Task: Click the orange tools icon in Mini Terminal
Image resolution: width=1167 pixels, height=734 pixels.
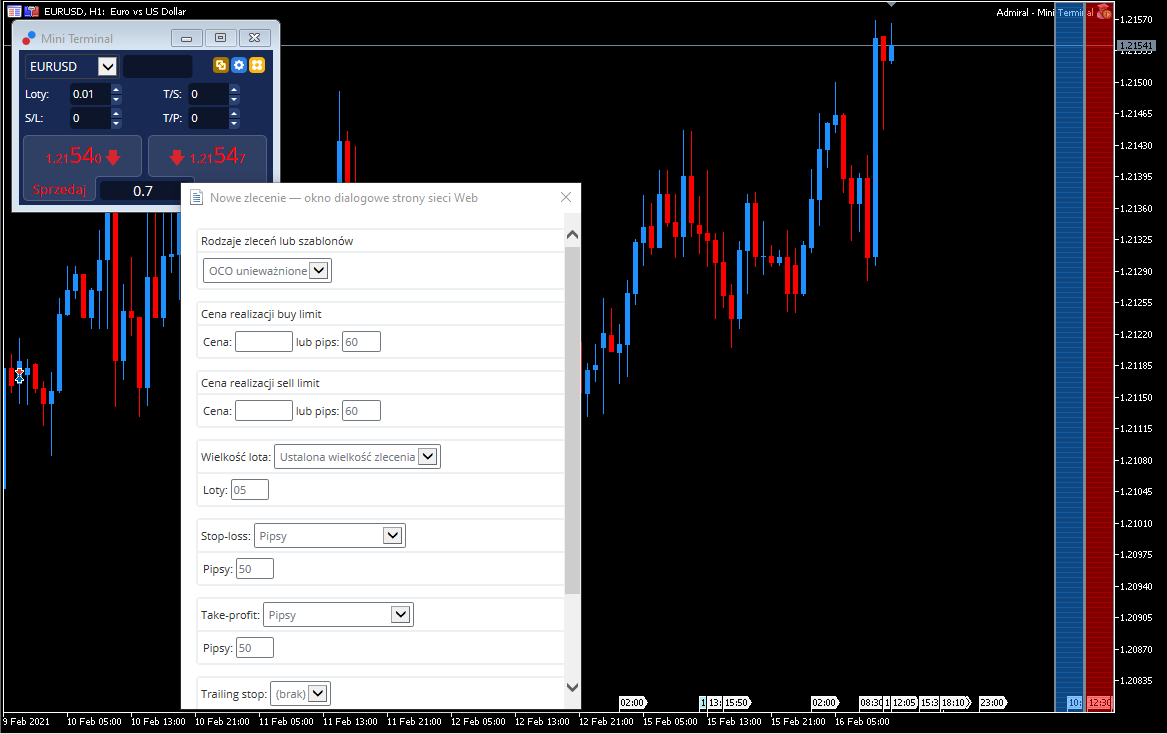Action: (x=257, y=66)
